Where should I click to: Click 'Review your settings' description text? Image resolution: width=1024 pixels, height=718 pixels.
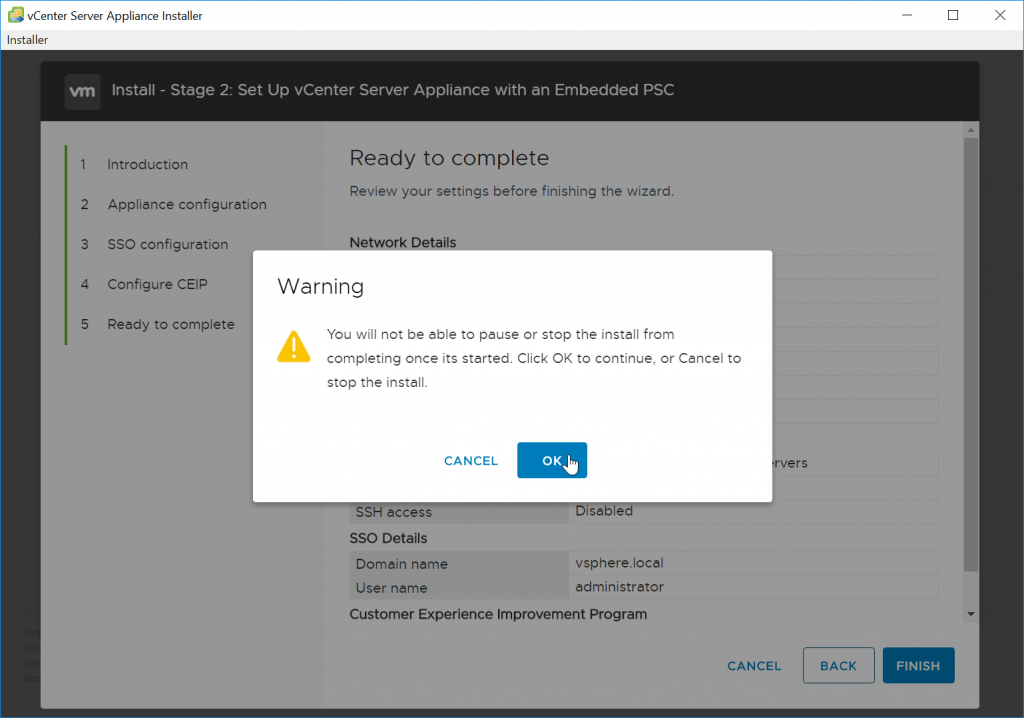click(x=511, y=191)
